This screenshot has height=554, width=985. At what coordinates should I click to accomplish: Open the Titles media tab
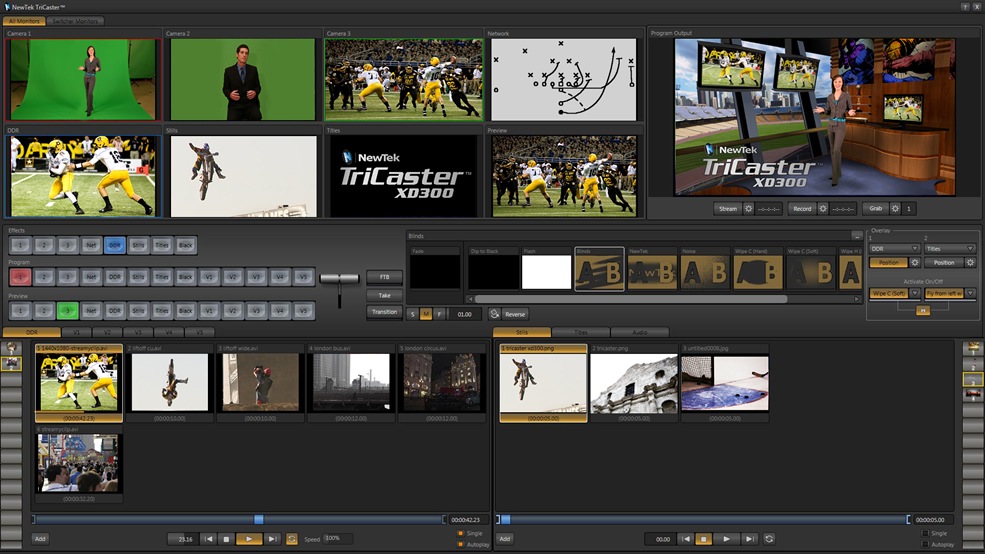[580, 332]
